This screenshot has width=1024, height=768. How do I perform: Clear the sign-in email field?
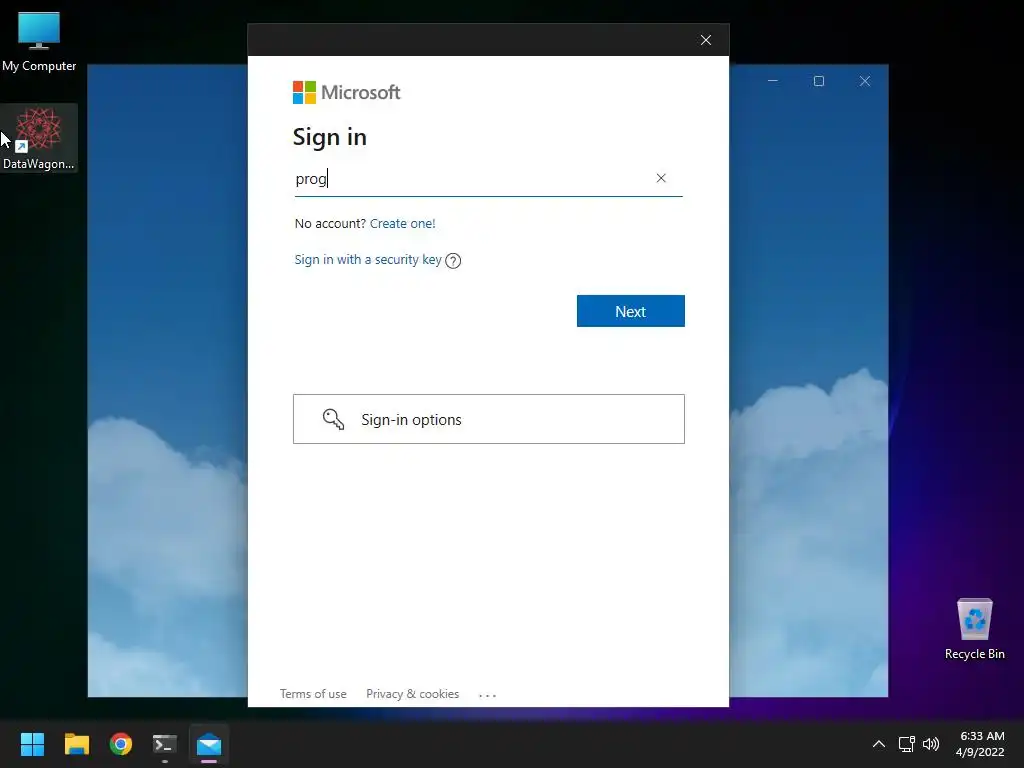[661, 178]
